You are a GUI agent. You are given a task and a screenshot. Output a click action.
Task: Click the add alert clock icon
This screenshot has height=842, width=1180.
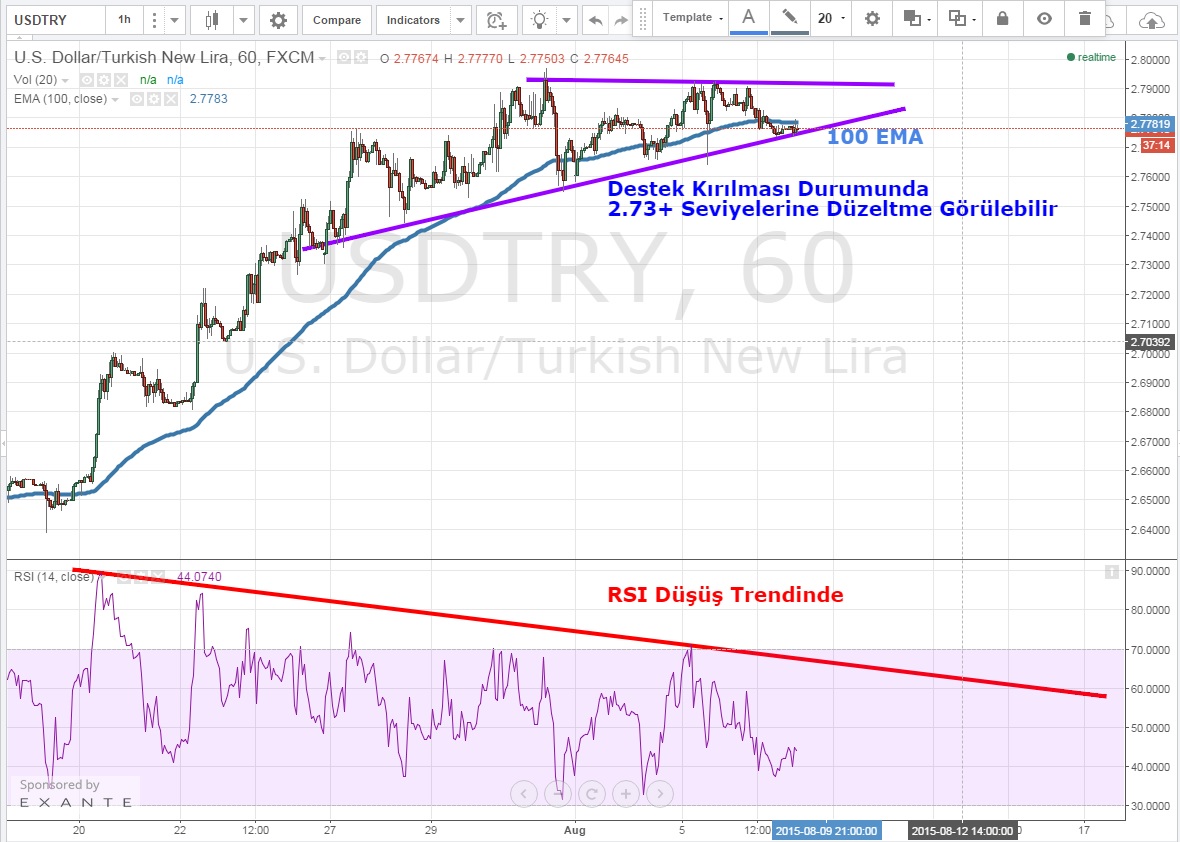tap(495, 20)
